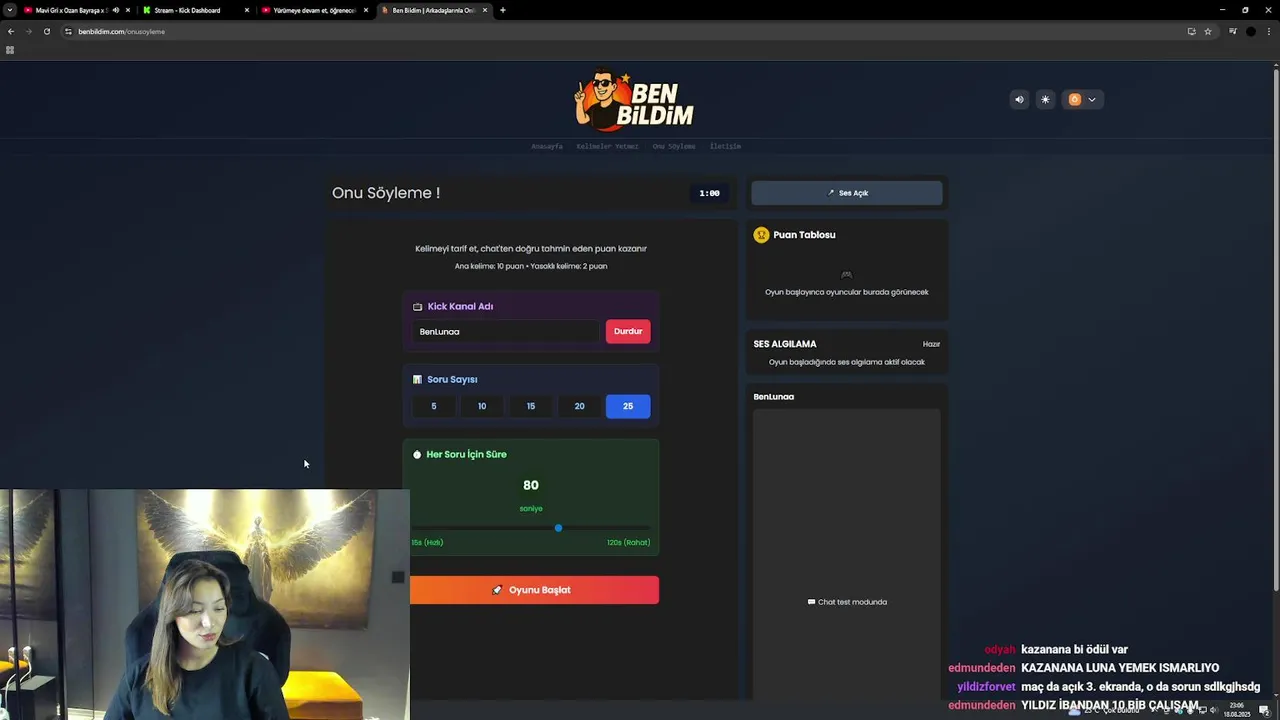Viewport: 1280px width, 720px height.
Task: Reload the page
Action: pos(47,31)
